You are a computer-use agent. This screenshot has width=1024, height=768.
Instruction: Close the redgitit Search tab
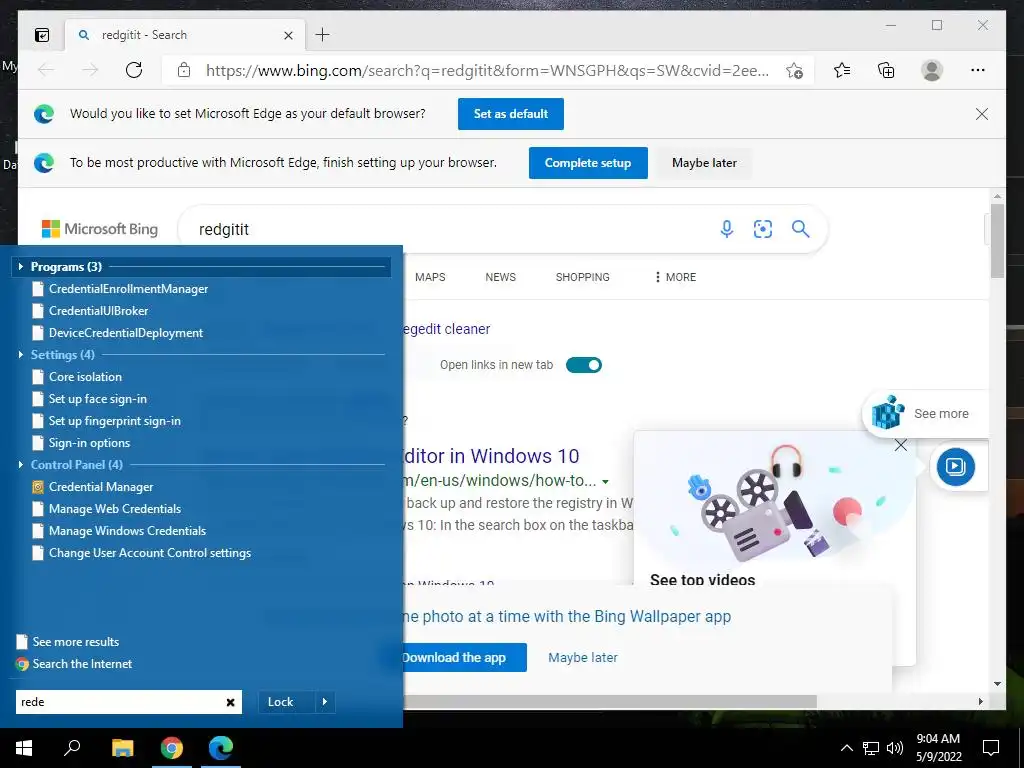coord(288,35)
